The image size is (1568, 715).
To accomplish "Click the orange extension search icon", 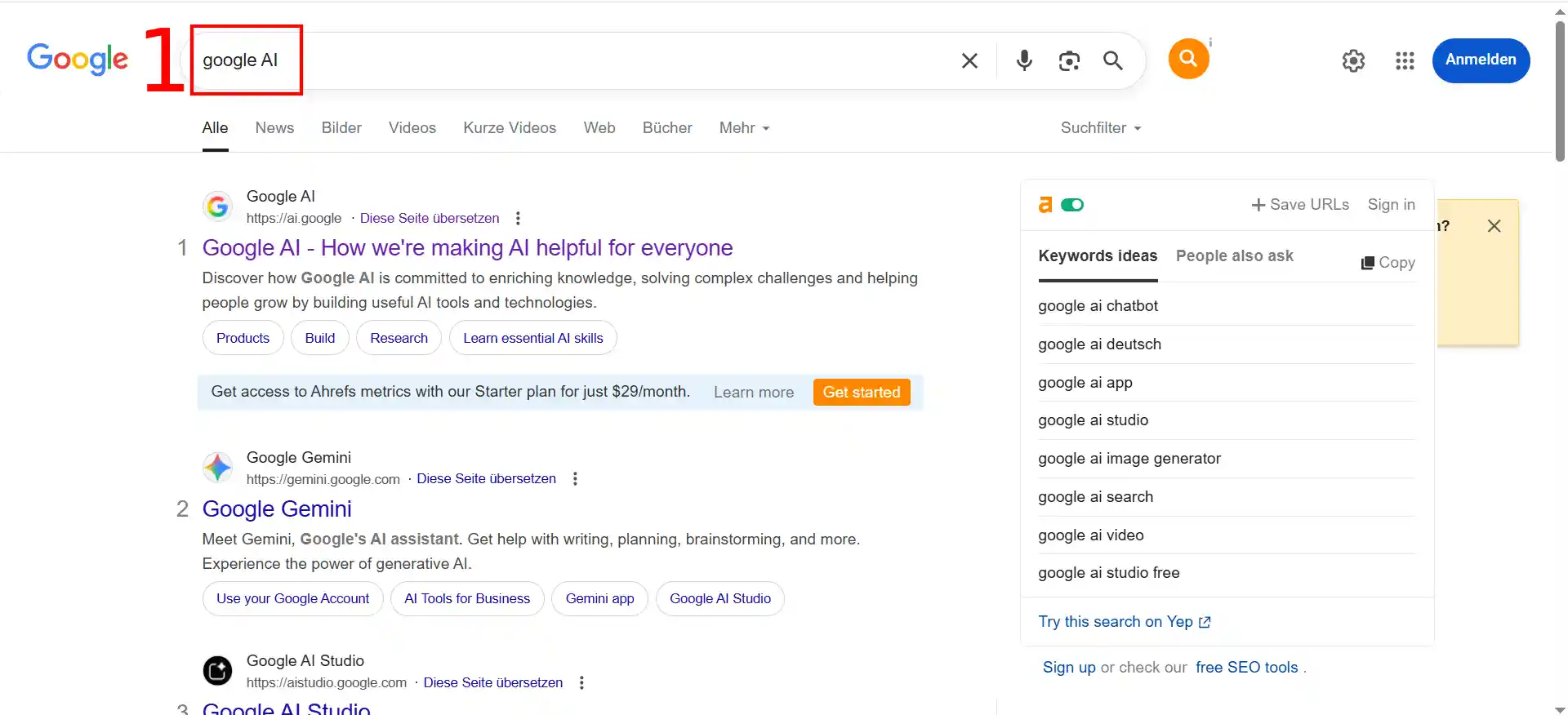I will pyautogui.click(x=1188, y=59).
